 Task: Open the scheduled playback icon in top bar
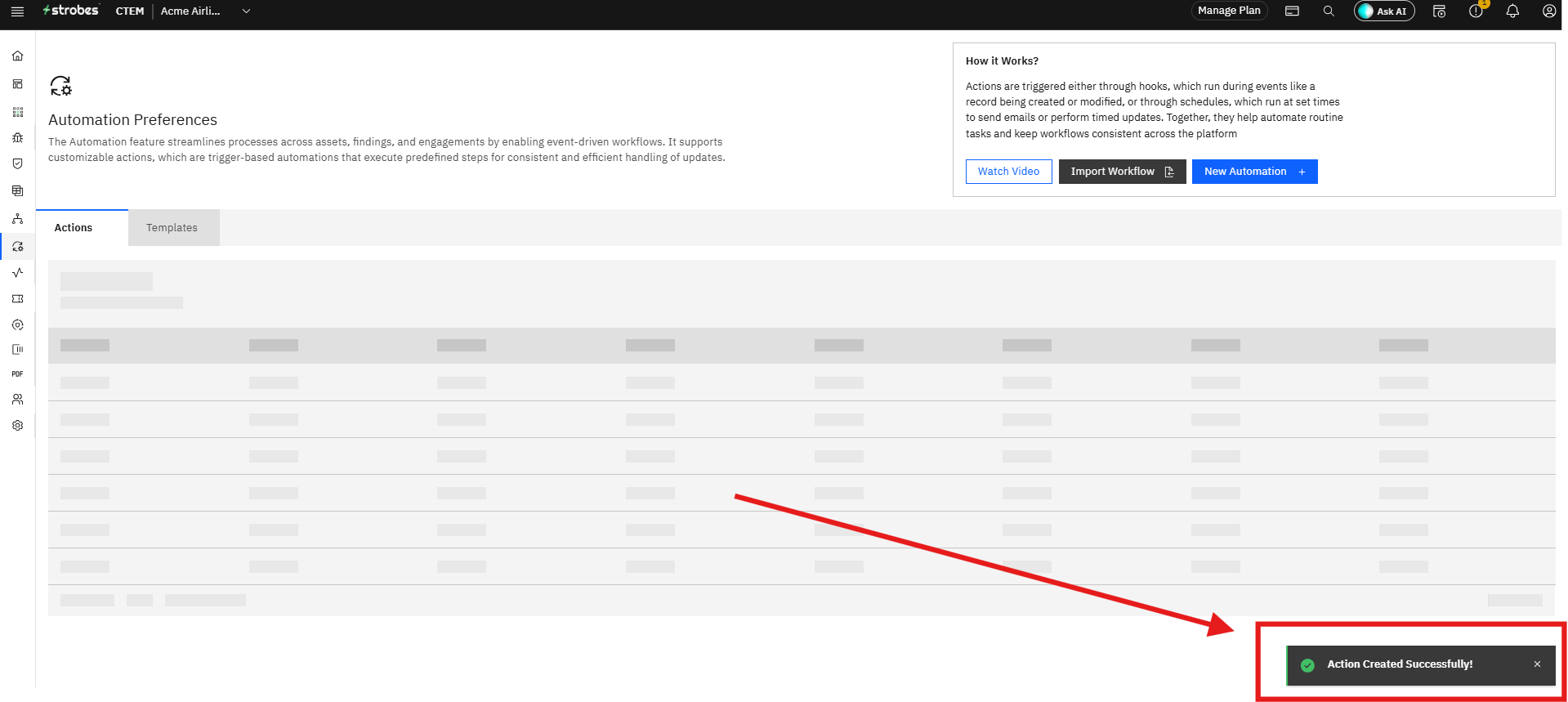click(x=1440, y=11)
